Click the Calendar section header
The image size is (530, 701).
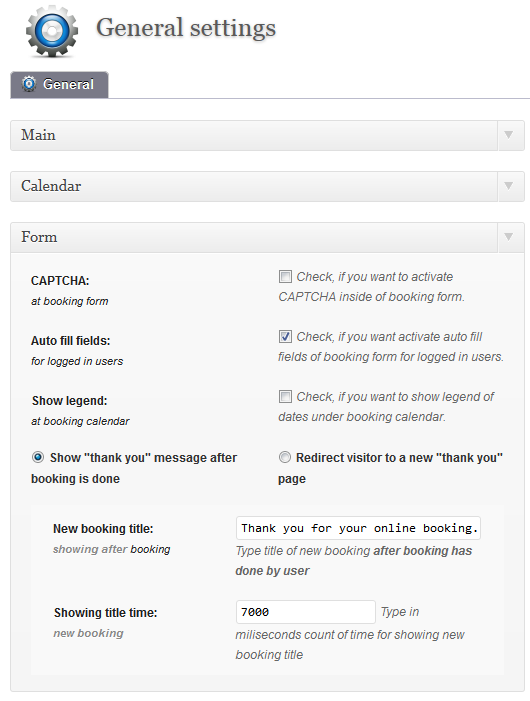pyautogui.click(x=254, y=186)
